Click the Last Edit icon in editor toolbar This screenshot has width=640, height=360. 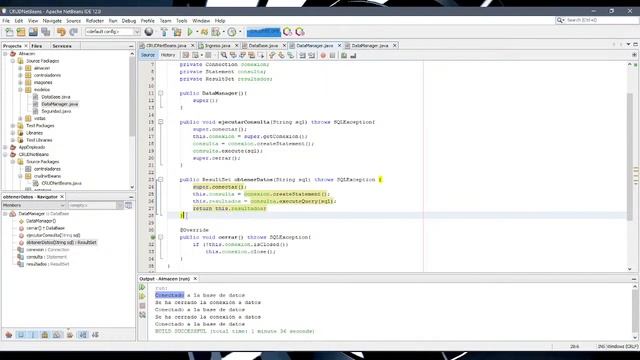pos(186,55)
